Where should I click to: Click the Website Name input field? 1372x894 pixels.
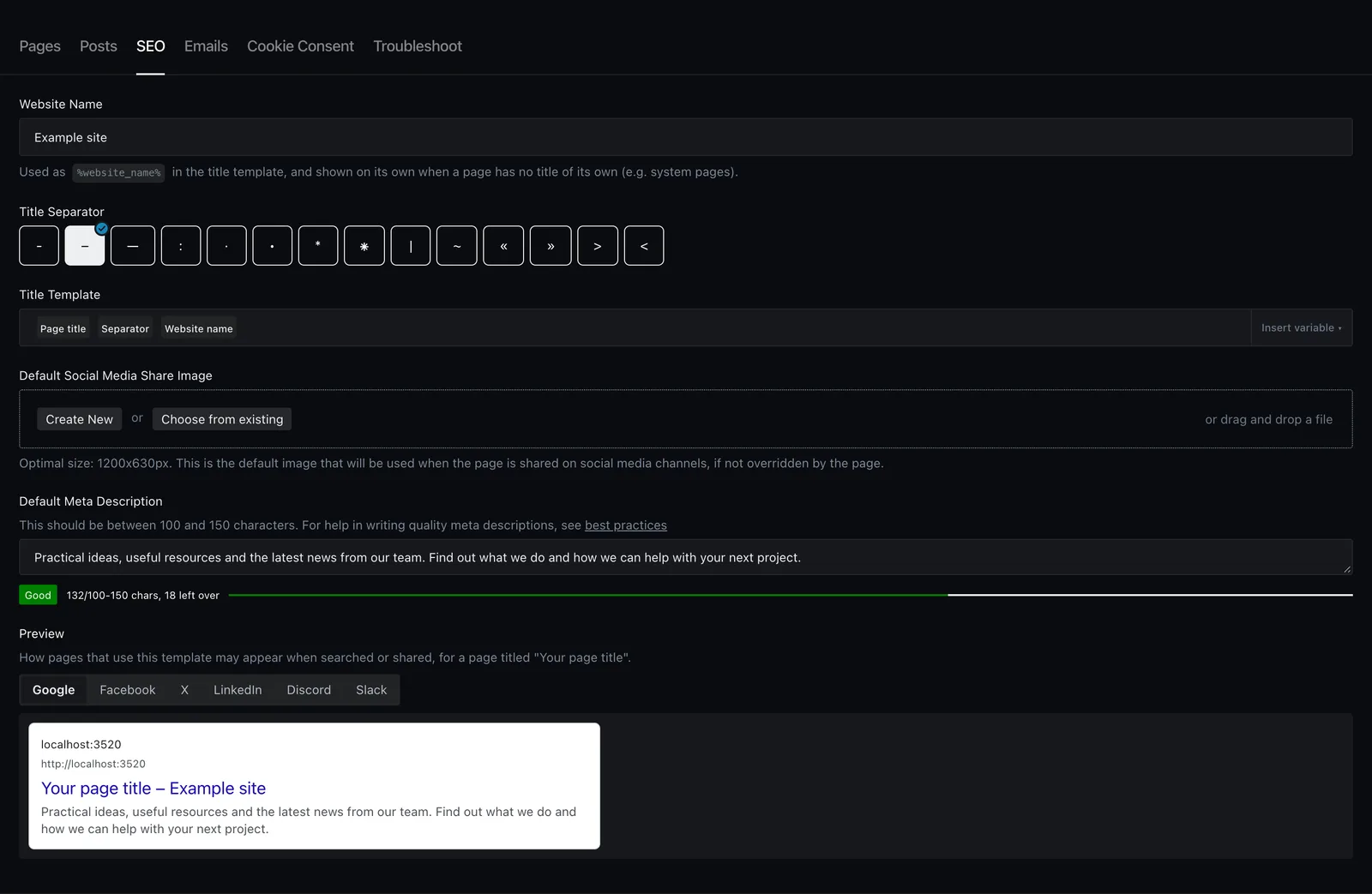pyautogui.click(x=686, y=137)
